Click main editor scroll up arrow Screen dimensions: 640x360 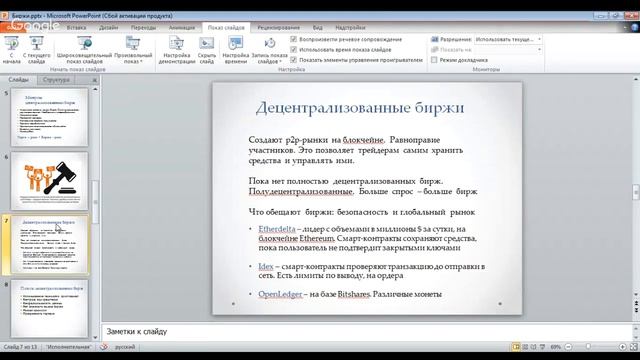pos(636,79)
